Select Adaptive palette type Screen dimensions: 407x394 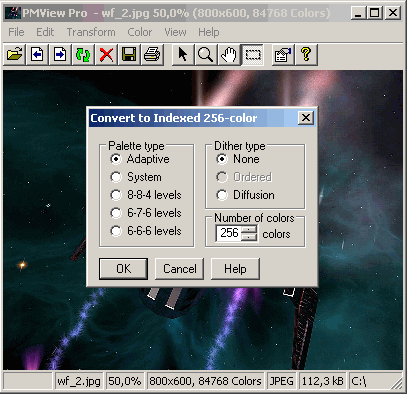[x=140, y=159]
